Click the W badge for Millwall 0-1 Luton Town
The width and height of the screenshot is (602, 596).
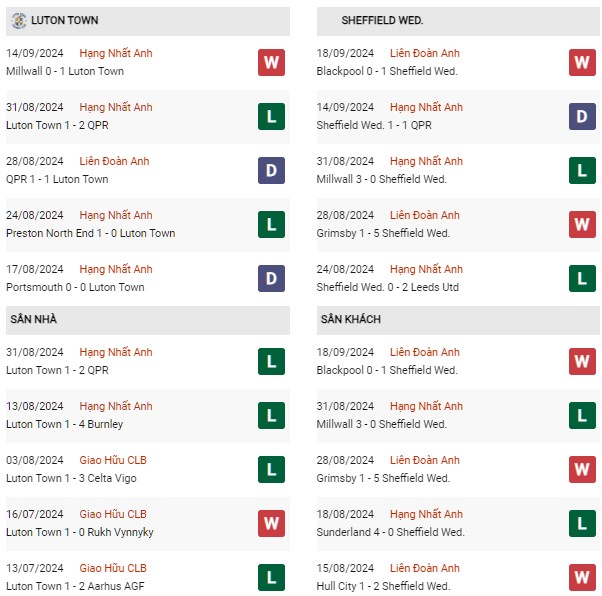(x=271, y=62)
